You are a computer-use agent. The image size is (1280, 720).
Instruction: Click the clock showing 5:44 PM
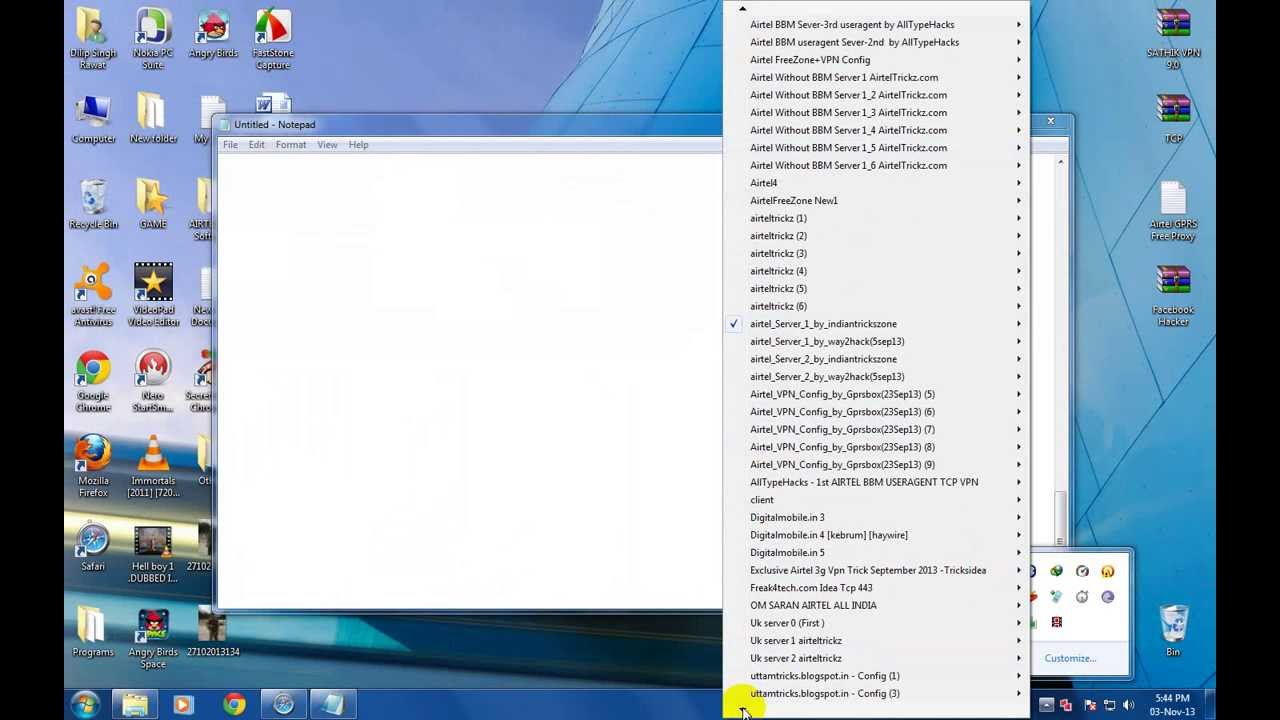click(x=1172, y=704)
